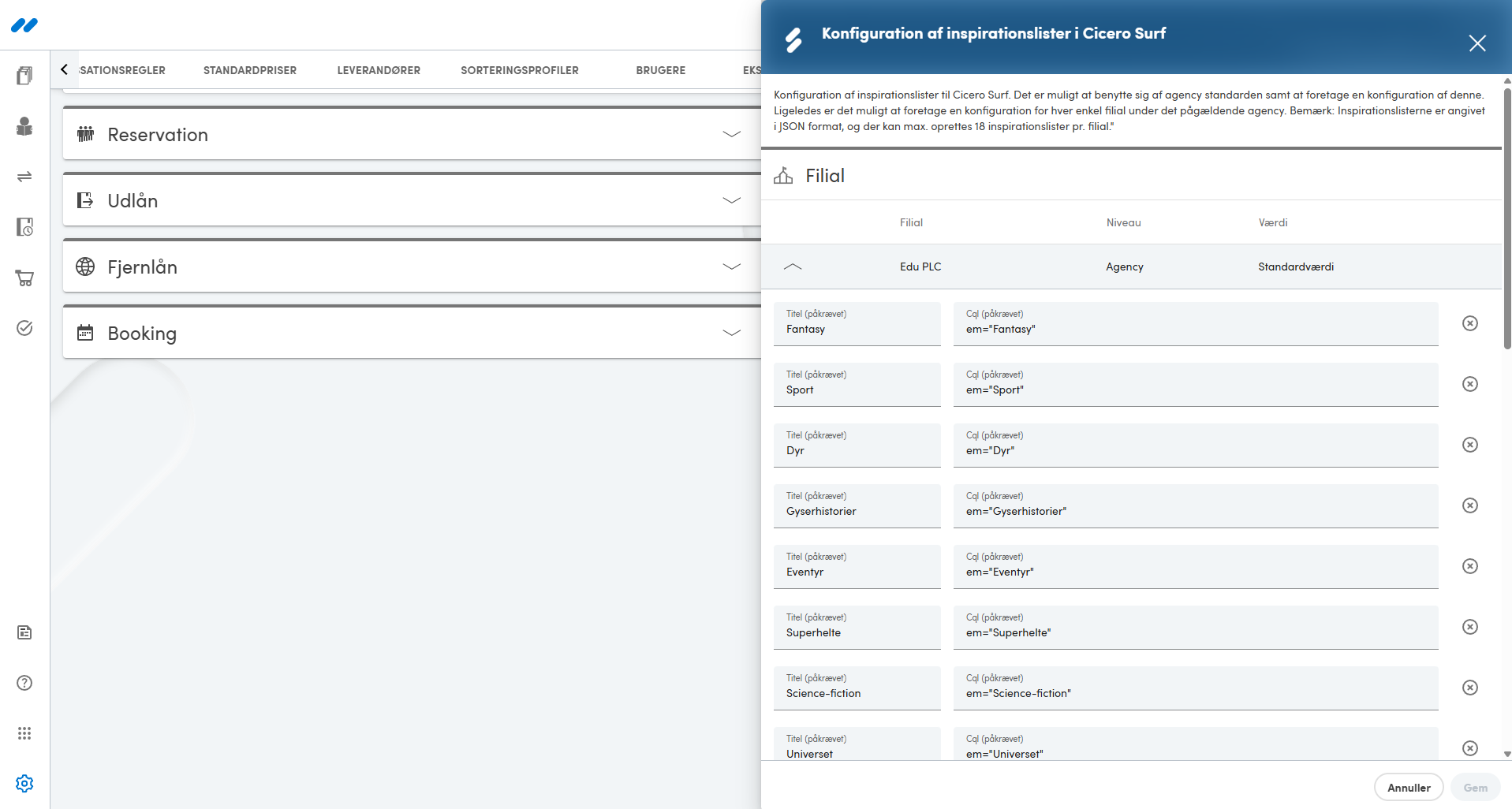Viewport: 1512px width, 809px height.
Task: Click the transfer arrows sidebar icon
Action: pyautogui.click(x=24, y=177)
